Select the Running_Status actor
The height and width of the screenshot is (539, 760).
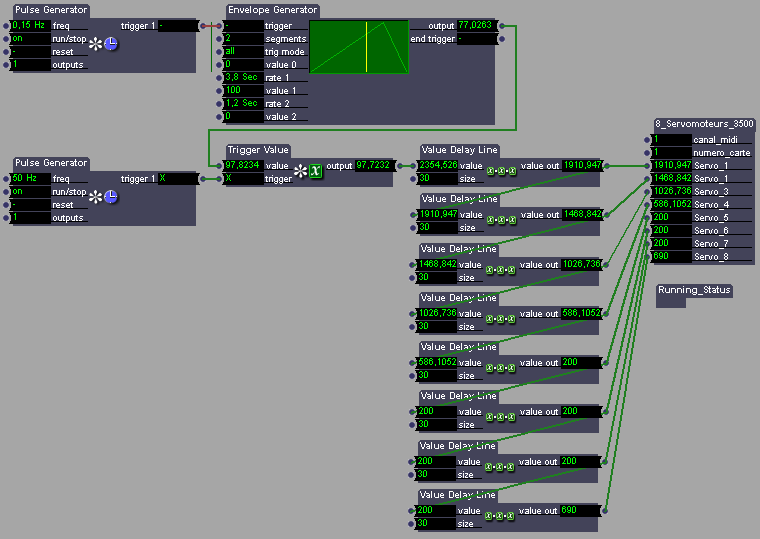click(x=694, y=290)
